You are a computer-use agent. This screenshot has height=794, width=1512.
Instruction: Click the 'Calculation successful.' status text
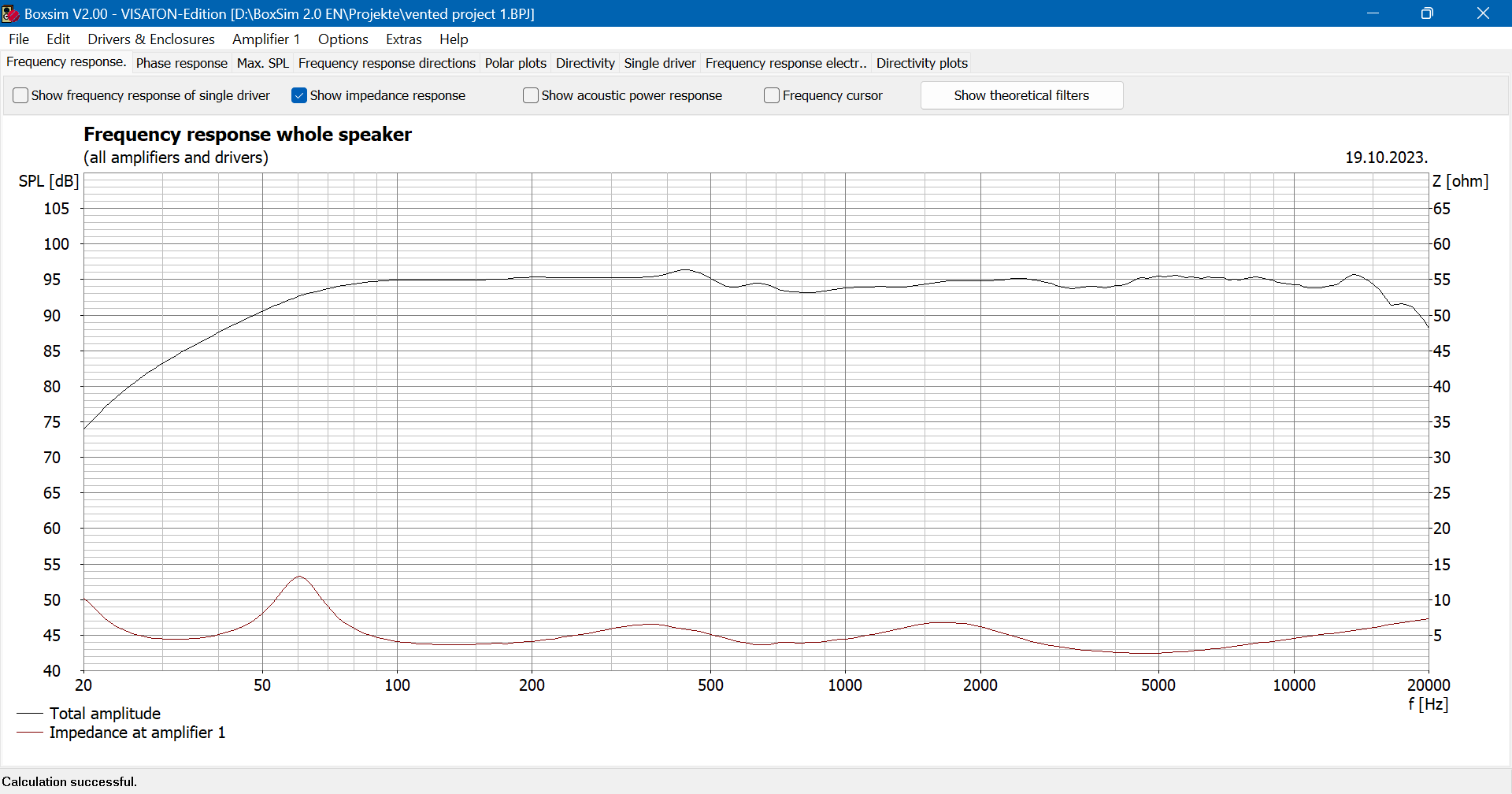click(69, 782)
